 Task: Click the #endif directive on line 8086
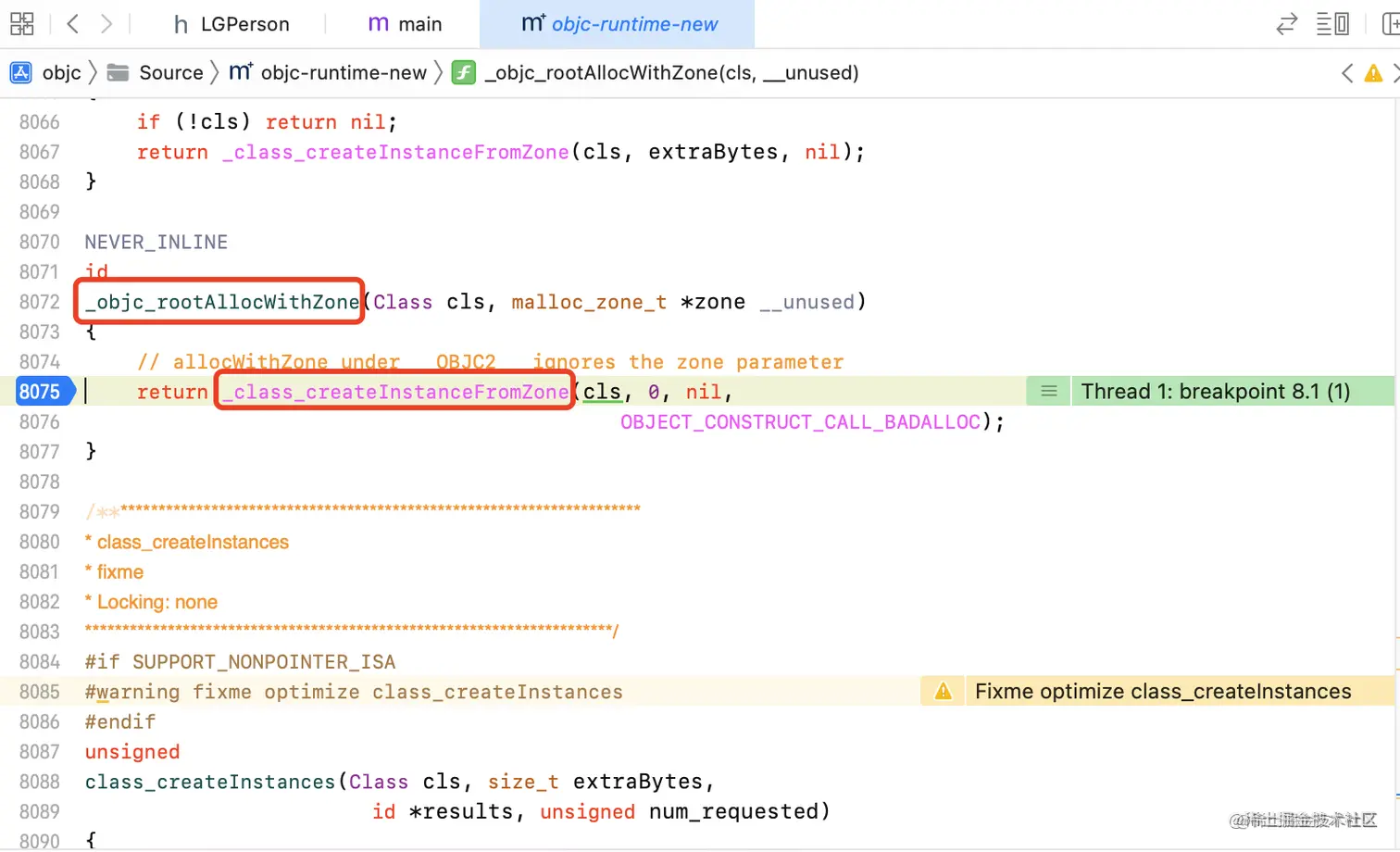pos(120,721)
